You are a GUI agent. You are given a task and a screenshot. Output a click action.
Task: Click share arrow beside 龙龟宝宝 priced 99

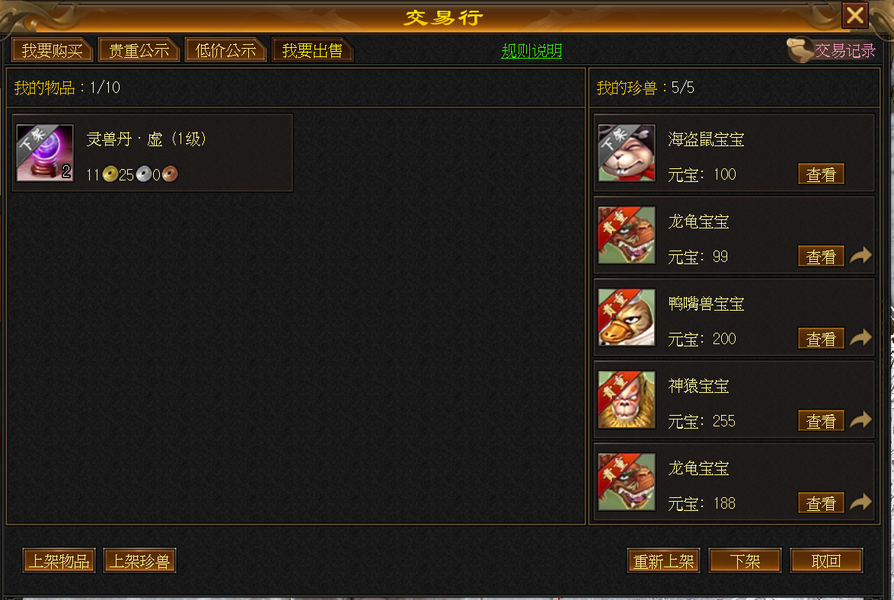861,256
